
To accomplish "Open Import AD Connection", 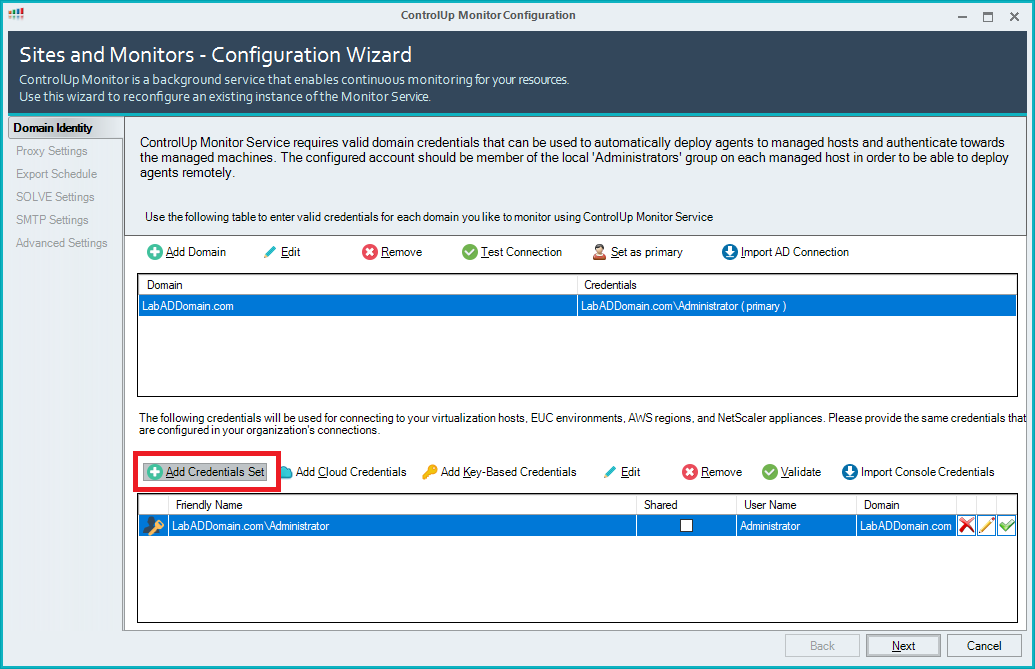I will tap(785, 252).
